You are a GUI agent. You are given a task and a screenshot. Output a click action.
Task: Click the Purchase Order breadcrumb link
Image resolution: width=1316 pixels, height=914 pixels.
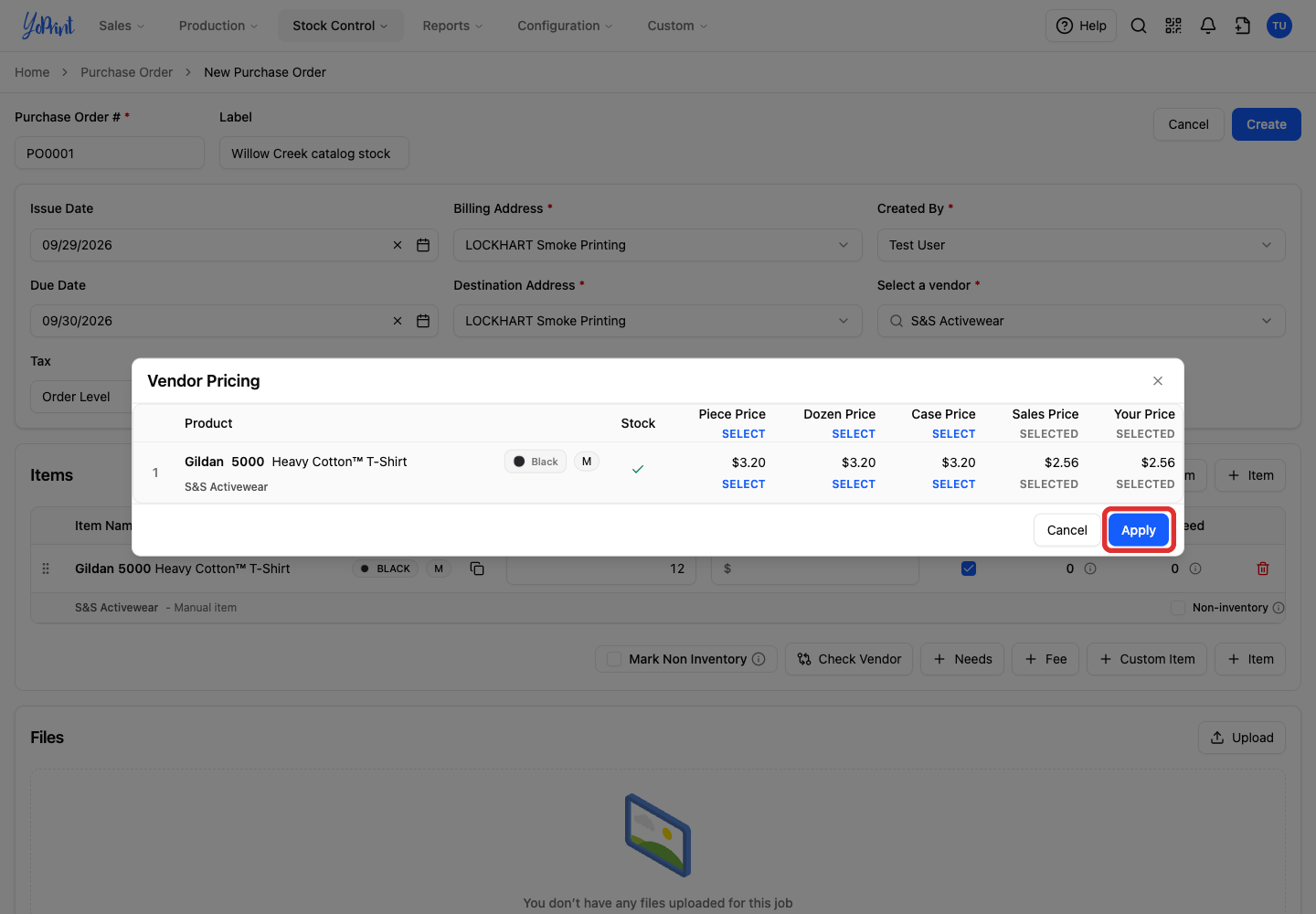pos(126,72)
